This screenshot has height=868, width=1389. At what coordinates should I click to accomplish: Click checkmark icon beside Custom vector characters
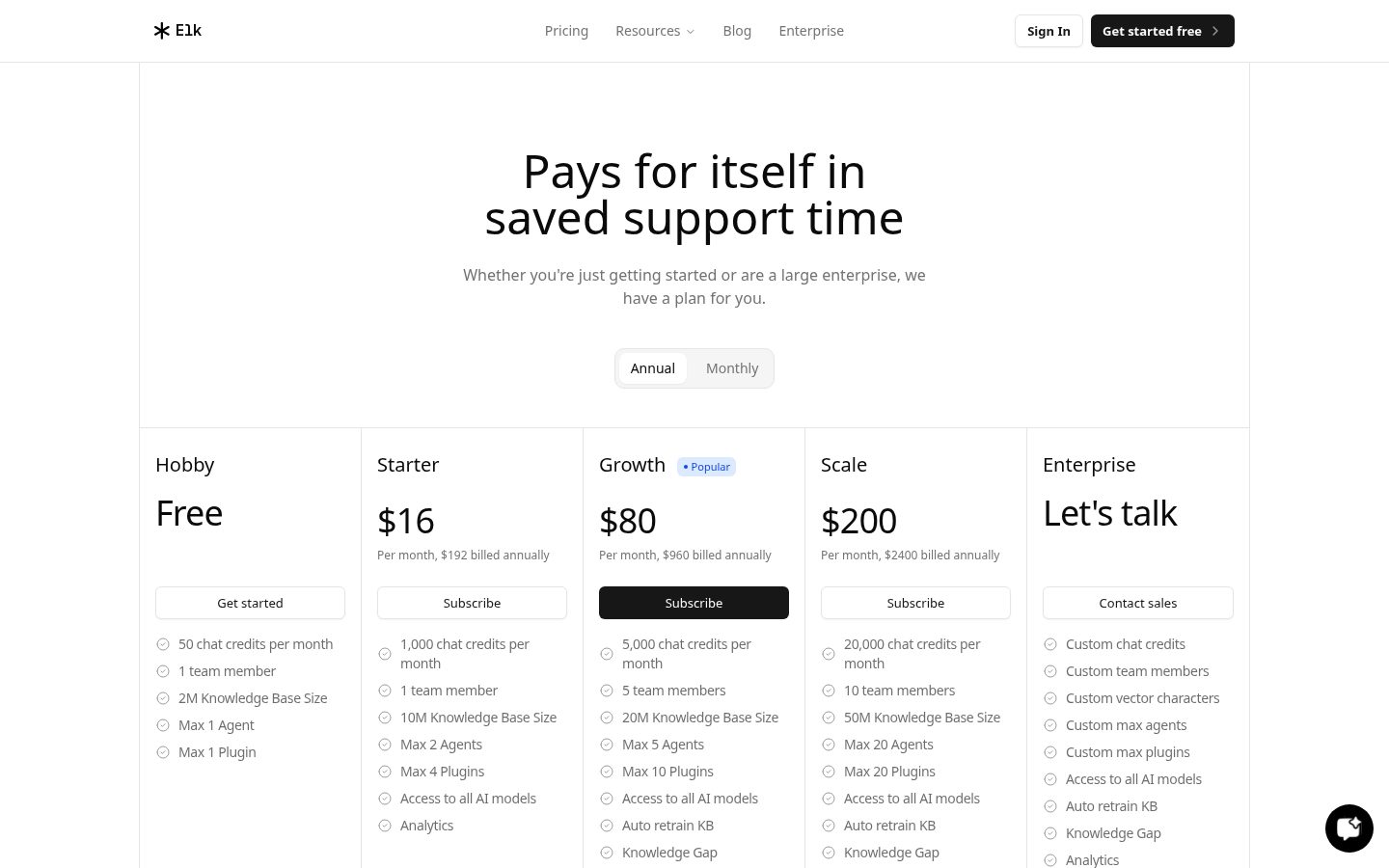1050,698
